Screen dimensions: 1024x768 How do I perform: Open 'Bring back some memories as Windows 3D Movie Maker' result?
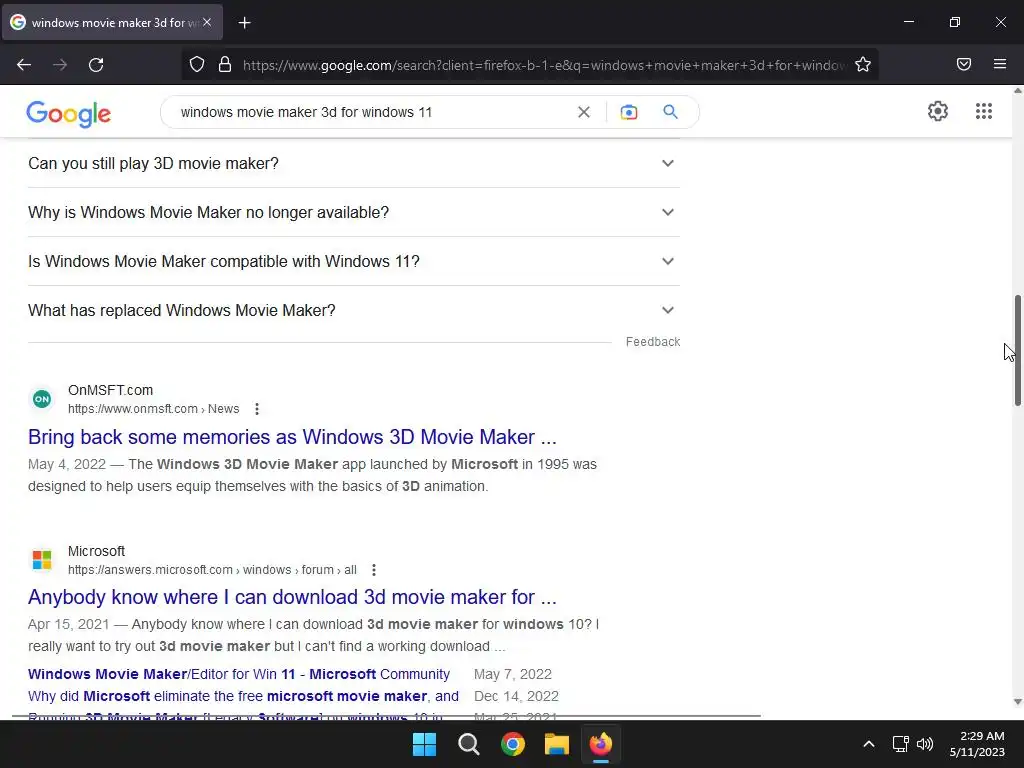tap(292, 437)
